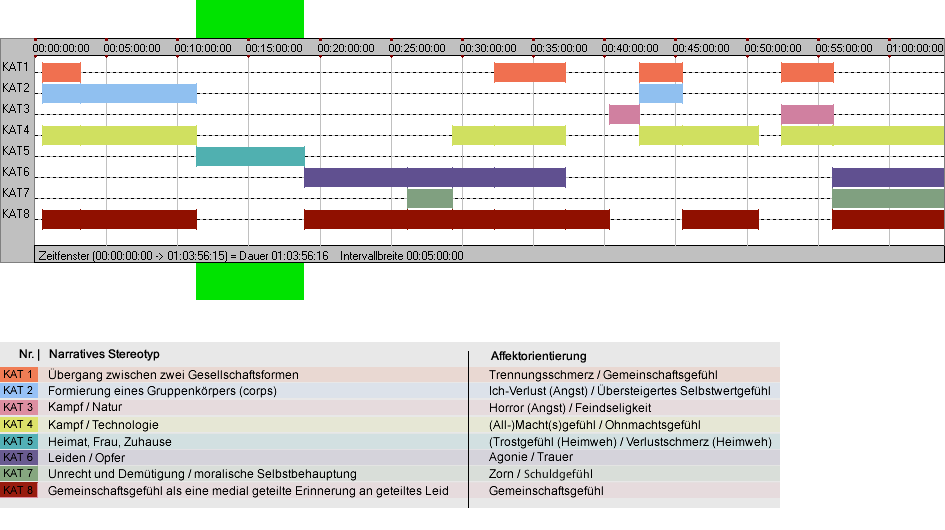Click 'Trennungsschmerz / Gemeinschaftsgefühl' text
945x530 pixels.
coord(603,375)
